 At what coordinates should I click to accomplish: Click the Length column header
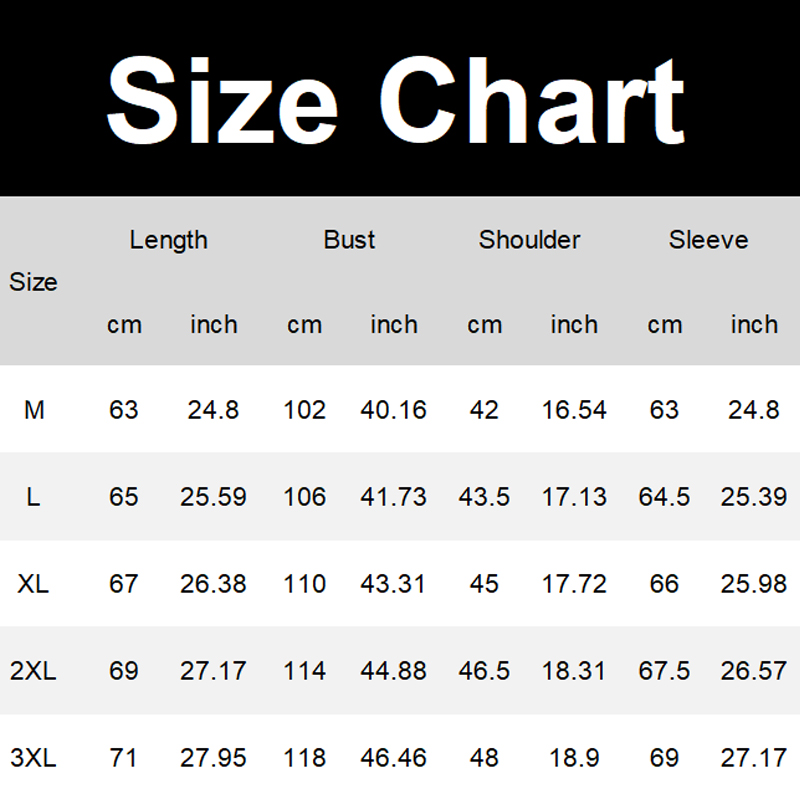coord(168,240)
